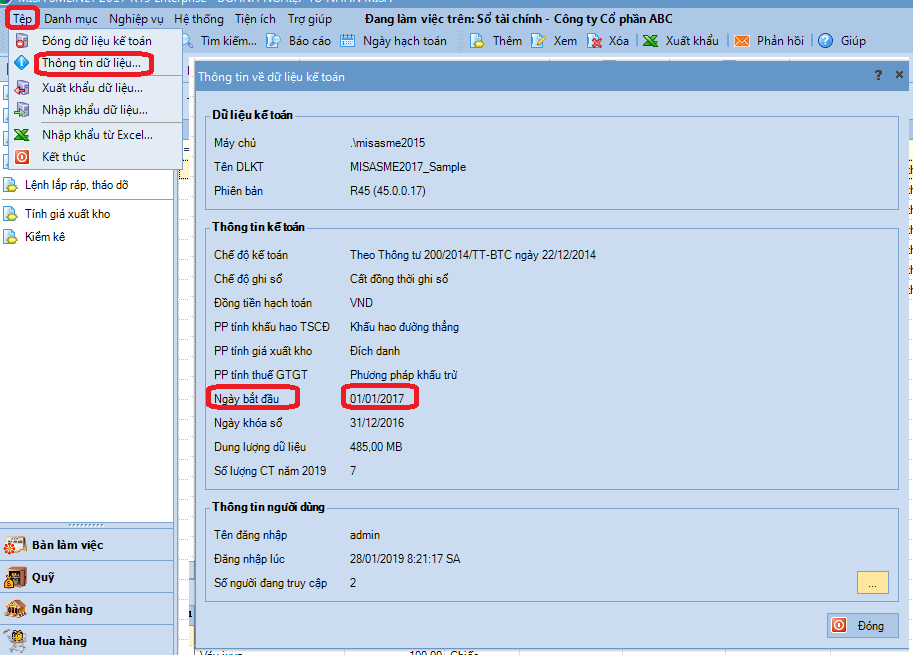The image size is (913, 655).
Task: Open the Tệp menu
Action: point(22,19)
